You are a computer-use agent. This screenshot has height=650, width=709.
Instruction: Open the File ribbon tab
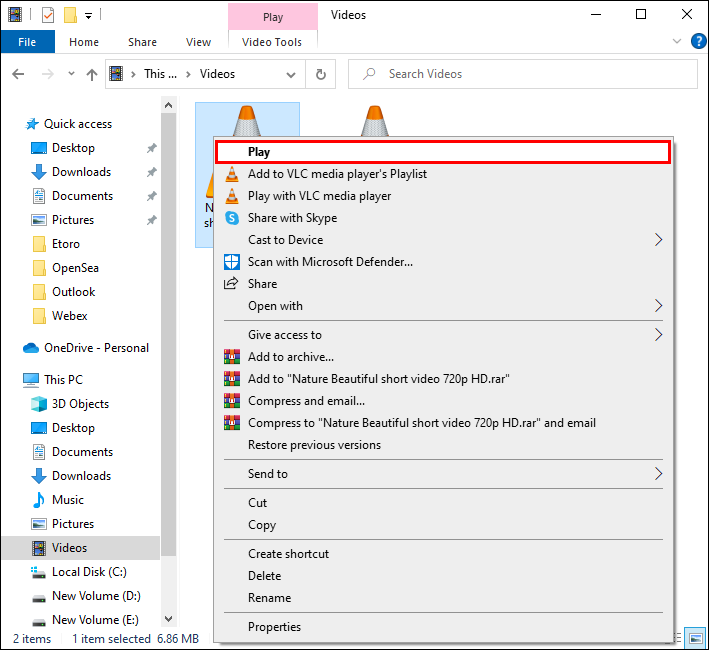(x=28, y=42)
